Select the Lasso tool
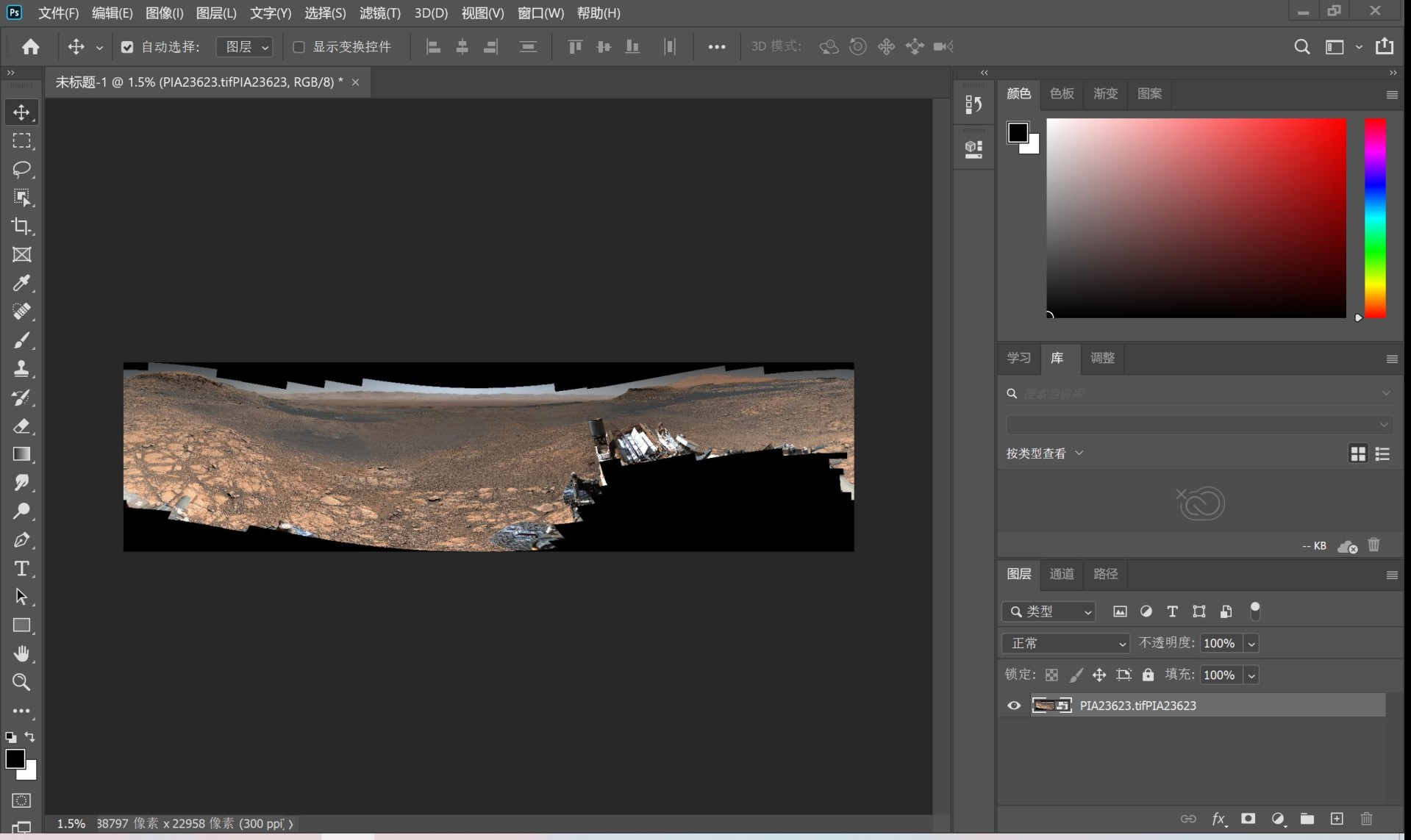1411x840 pixels. coord(21,169)
